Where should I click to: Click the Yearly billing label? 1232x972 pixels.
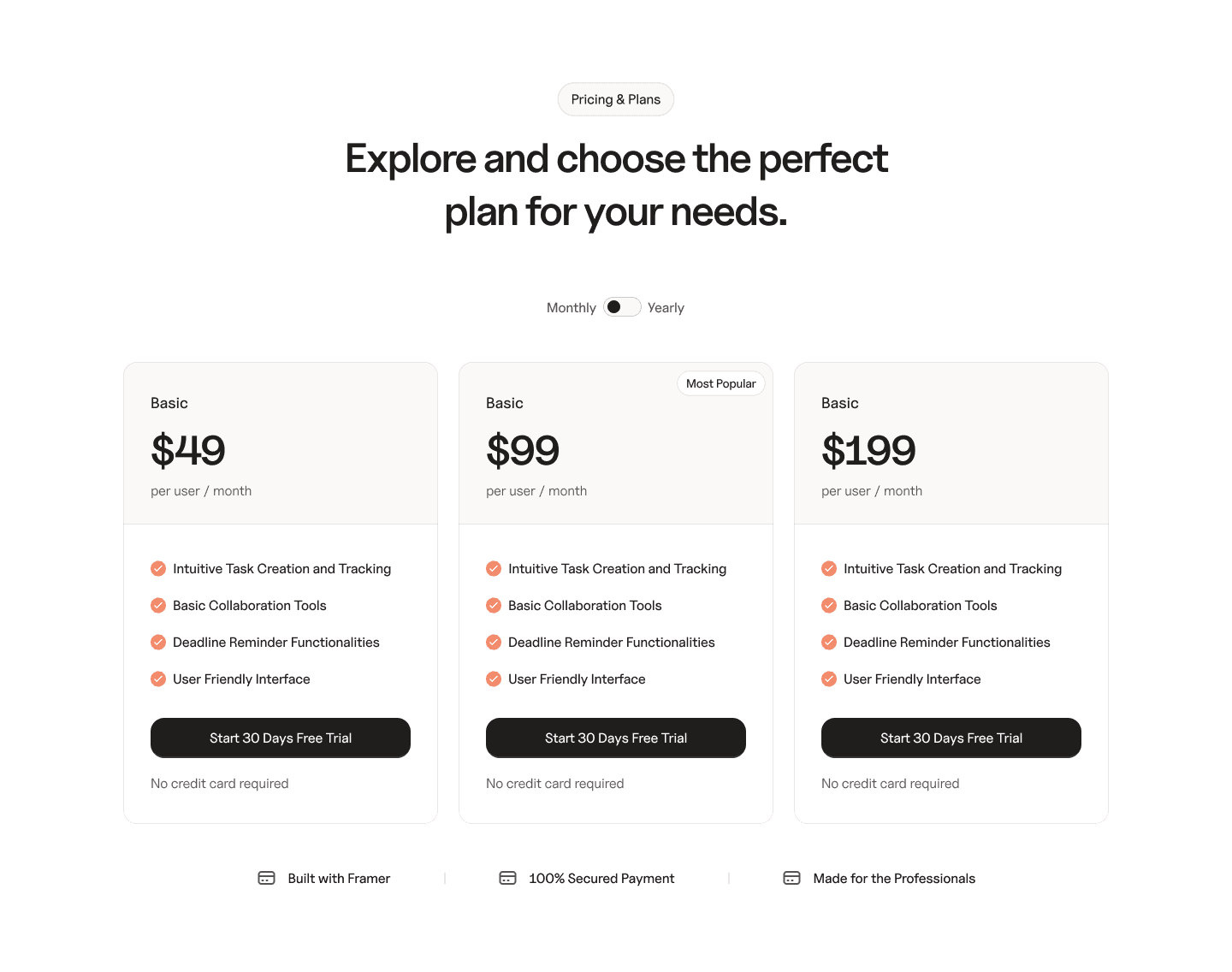pyautogui.click(x=666, y=306)
